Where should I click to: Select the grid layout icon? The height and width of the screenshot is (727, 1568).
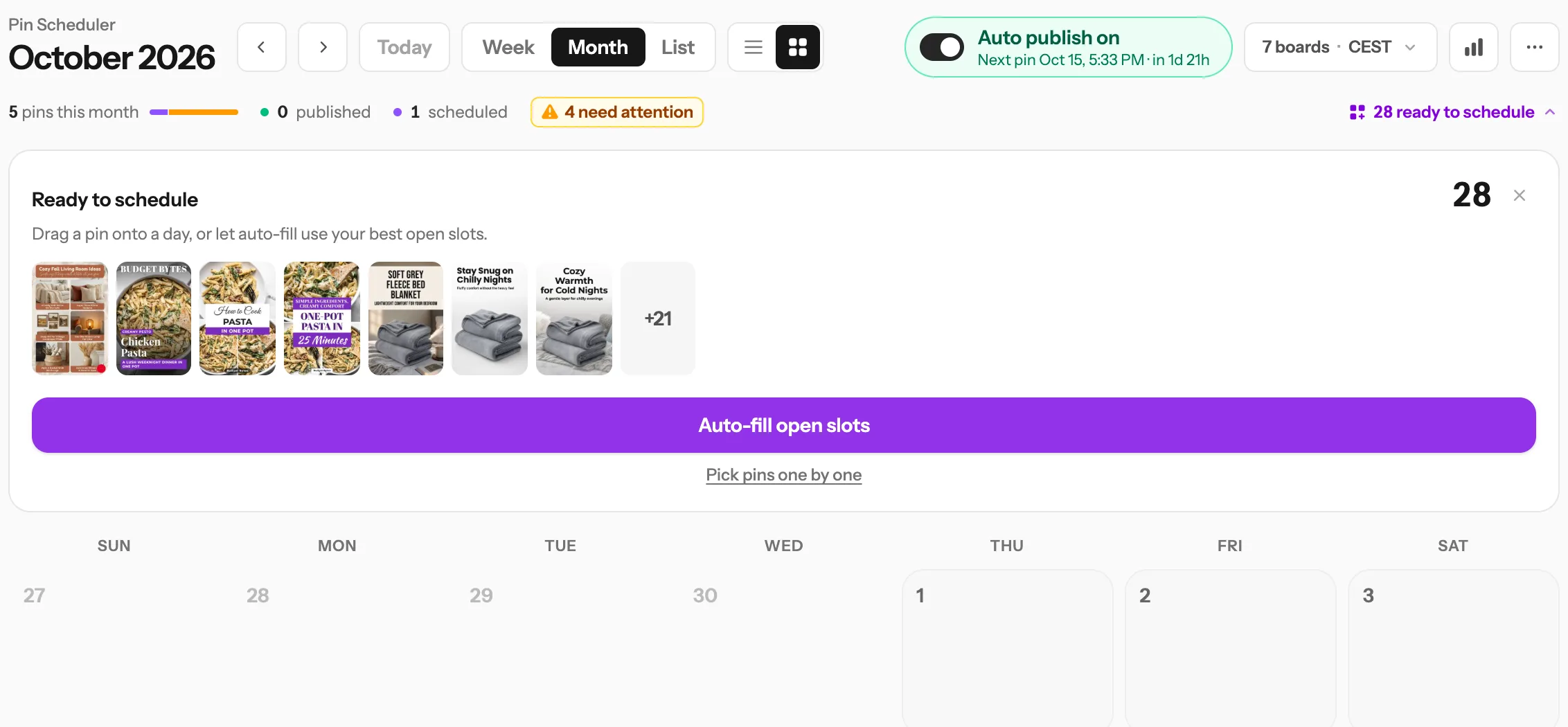click(798, 47)
